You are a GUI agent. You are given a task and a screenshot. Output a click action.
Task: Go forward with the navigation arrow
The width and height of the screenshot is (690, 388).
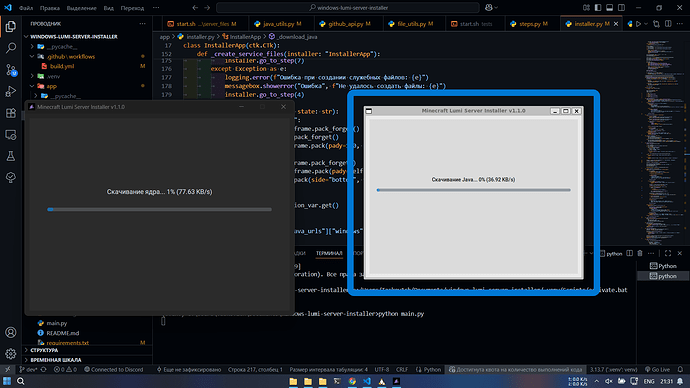[207, 7]
